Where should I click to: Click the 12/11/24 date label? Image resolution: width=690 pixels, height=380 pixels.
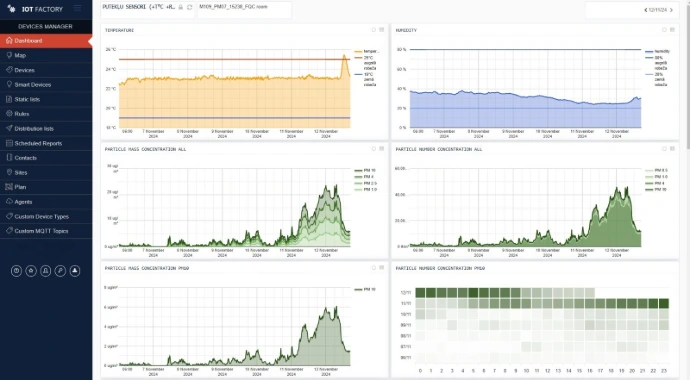click(x=658, y=10)
